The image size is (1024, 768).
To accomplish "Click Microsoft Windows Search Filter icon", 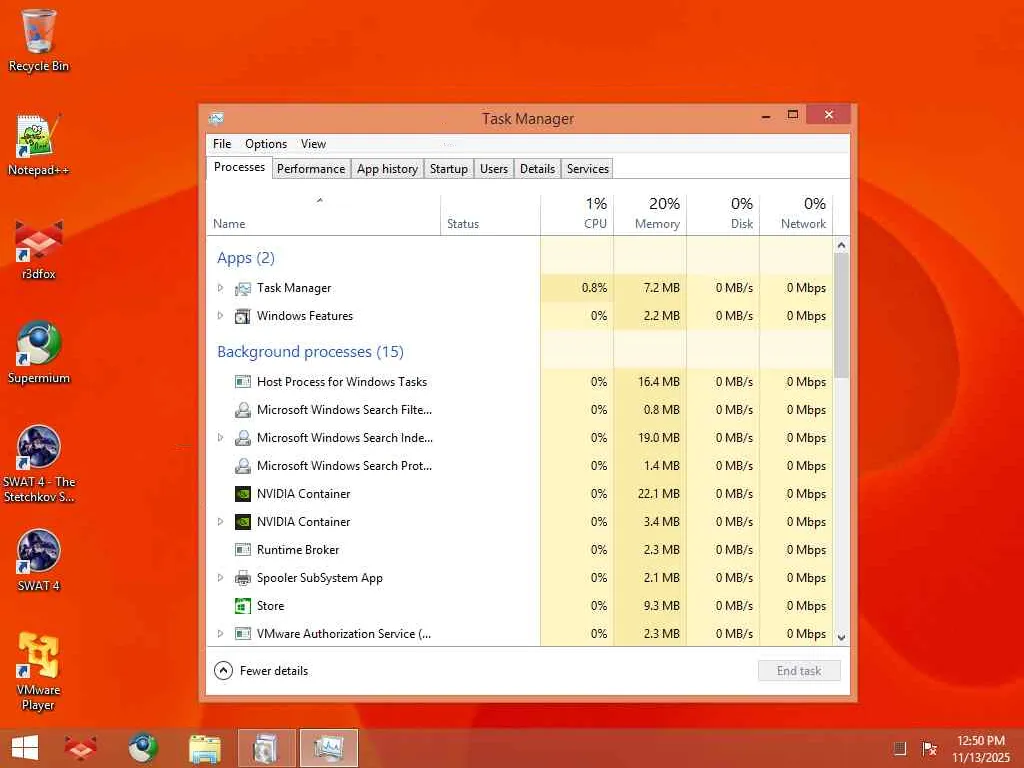I will pyautogui.click(x=243, y=409).
